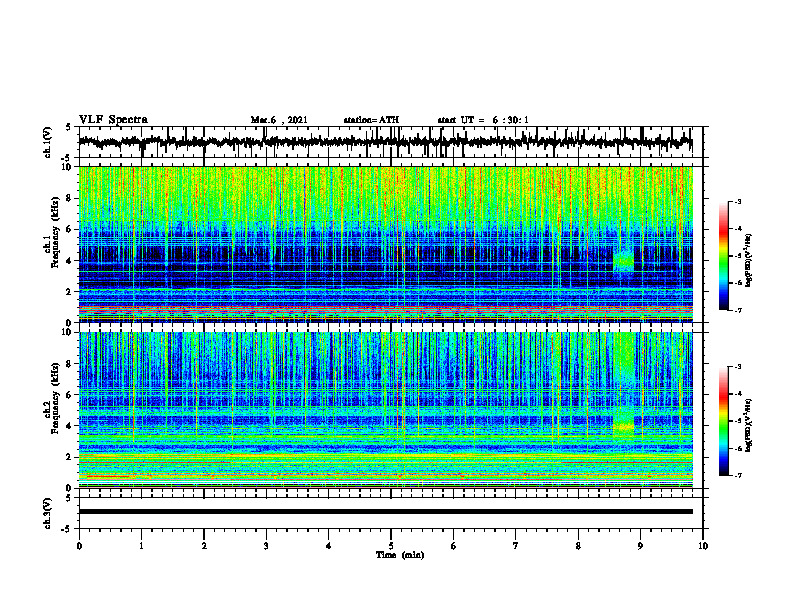Click the "4" kHz tick on ch.2 frequency axis

[x=69, y=426]
